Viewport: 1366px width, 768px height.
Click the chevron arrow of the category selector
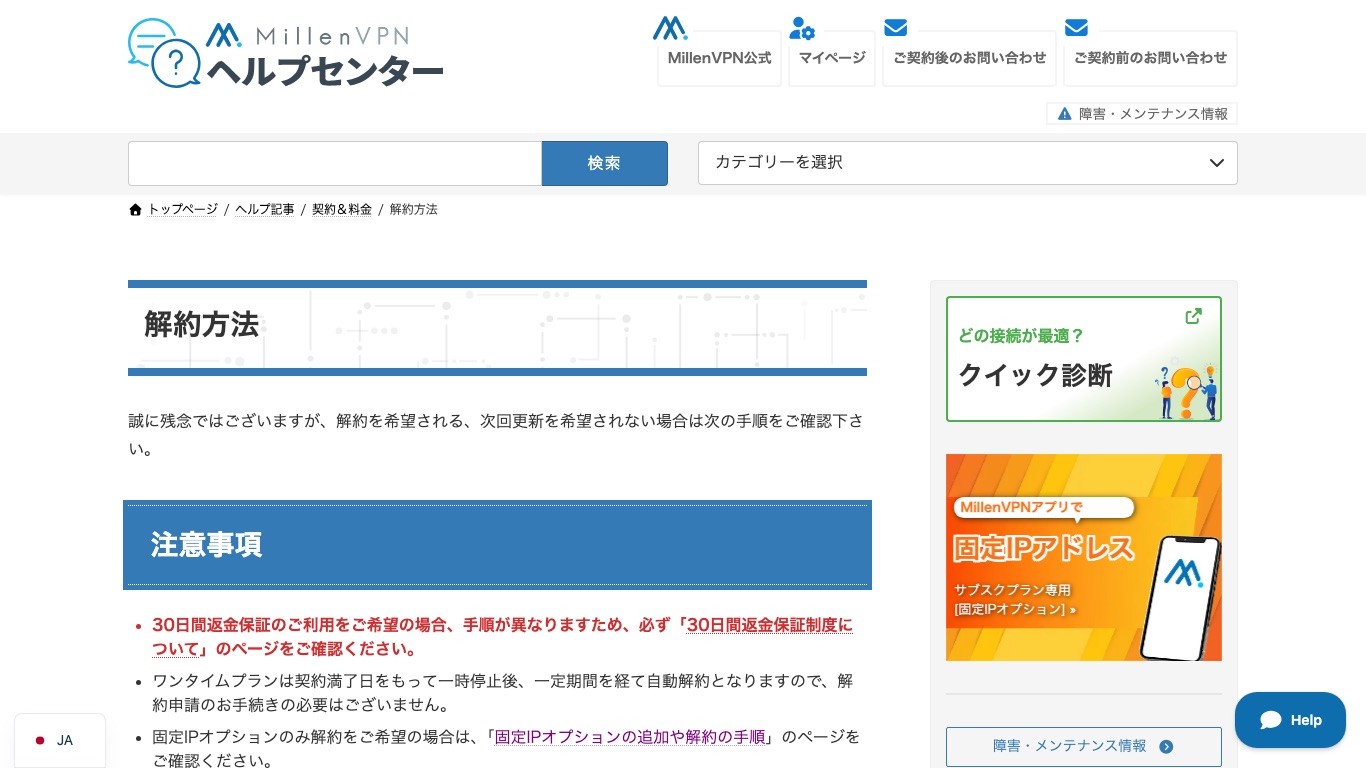tap(1217, 163)
